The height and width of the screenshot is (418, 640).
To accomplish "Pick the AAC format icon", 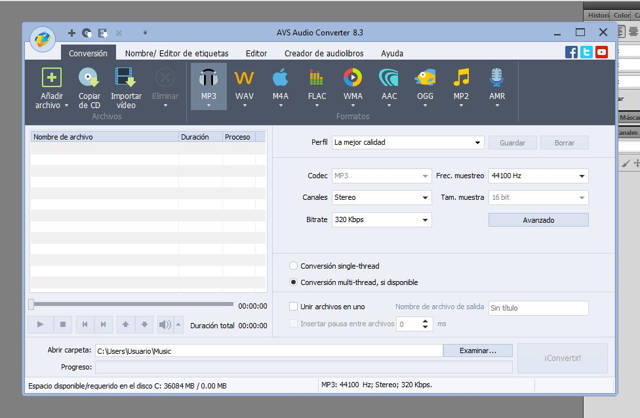I will coord(389,78).
